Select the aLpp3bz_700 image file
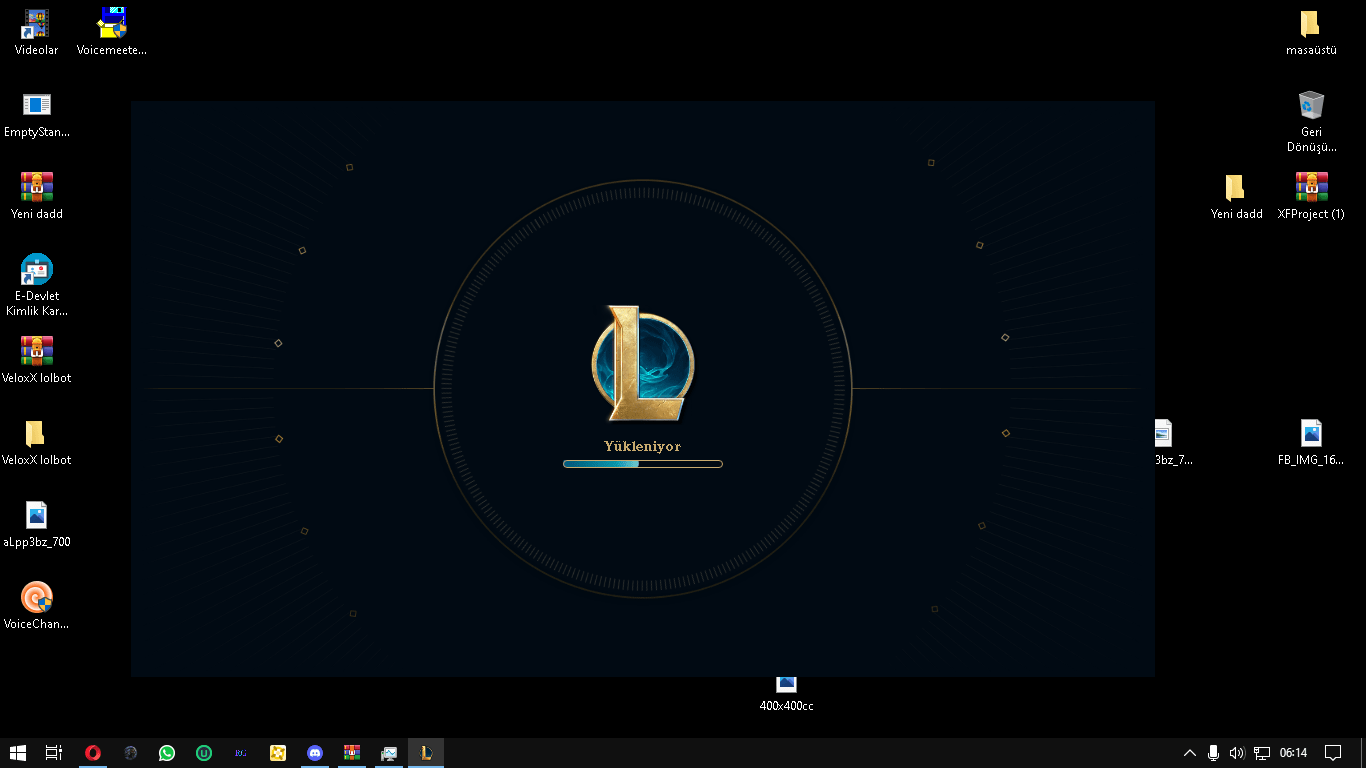Viewport: 1366px width, 768px height. click(x=36, y=523)
